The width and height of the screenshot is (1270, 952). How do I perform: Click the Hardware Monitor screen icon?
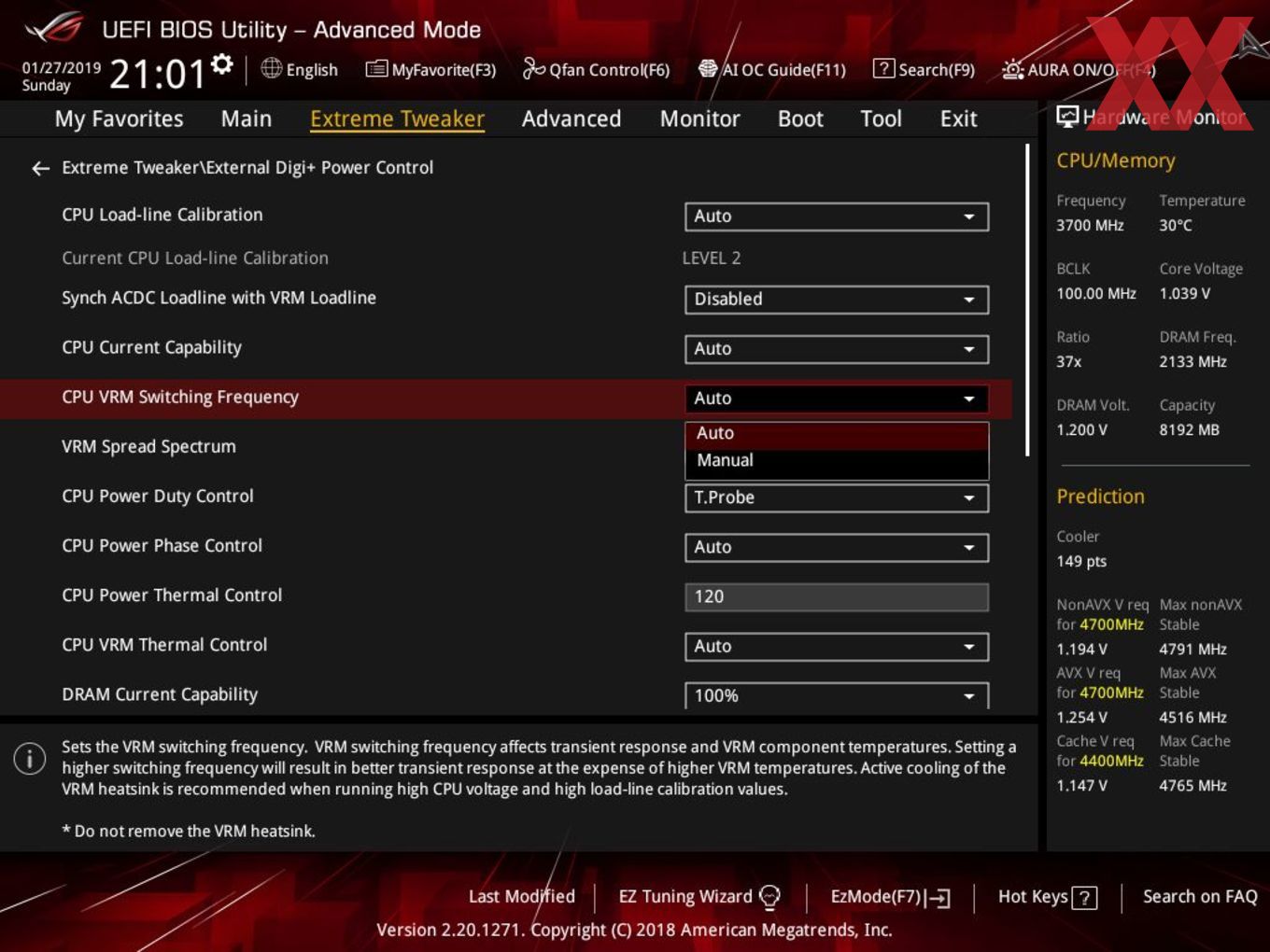click(x=1067, y=117)
